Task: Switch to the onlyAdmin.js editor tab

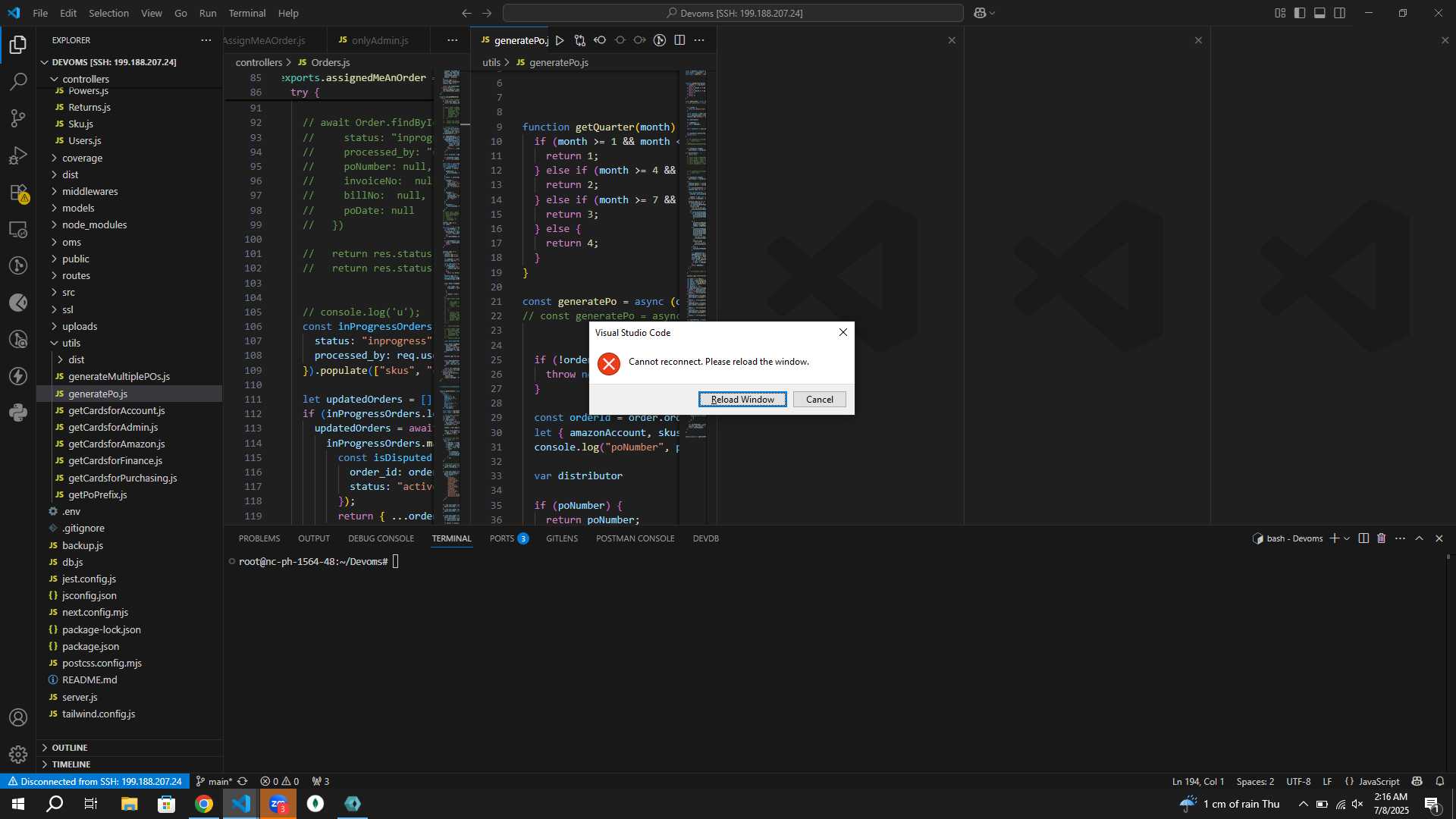Action: [x=379, y=40]
